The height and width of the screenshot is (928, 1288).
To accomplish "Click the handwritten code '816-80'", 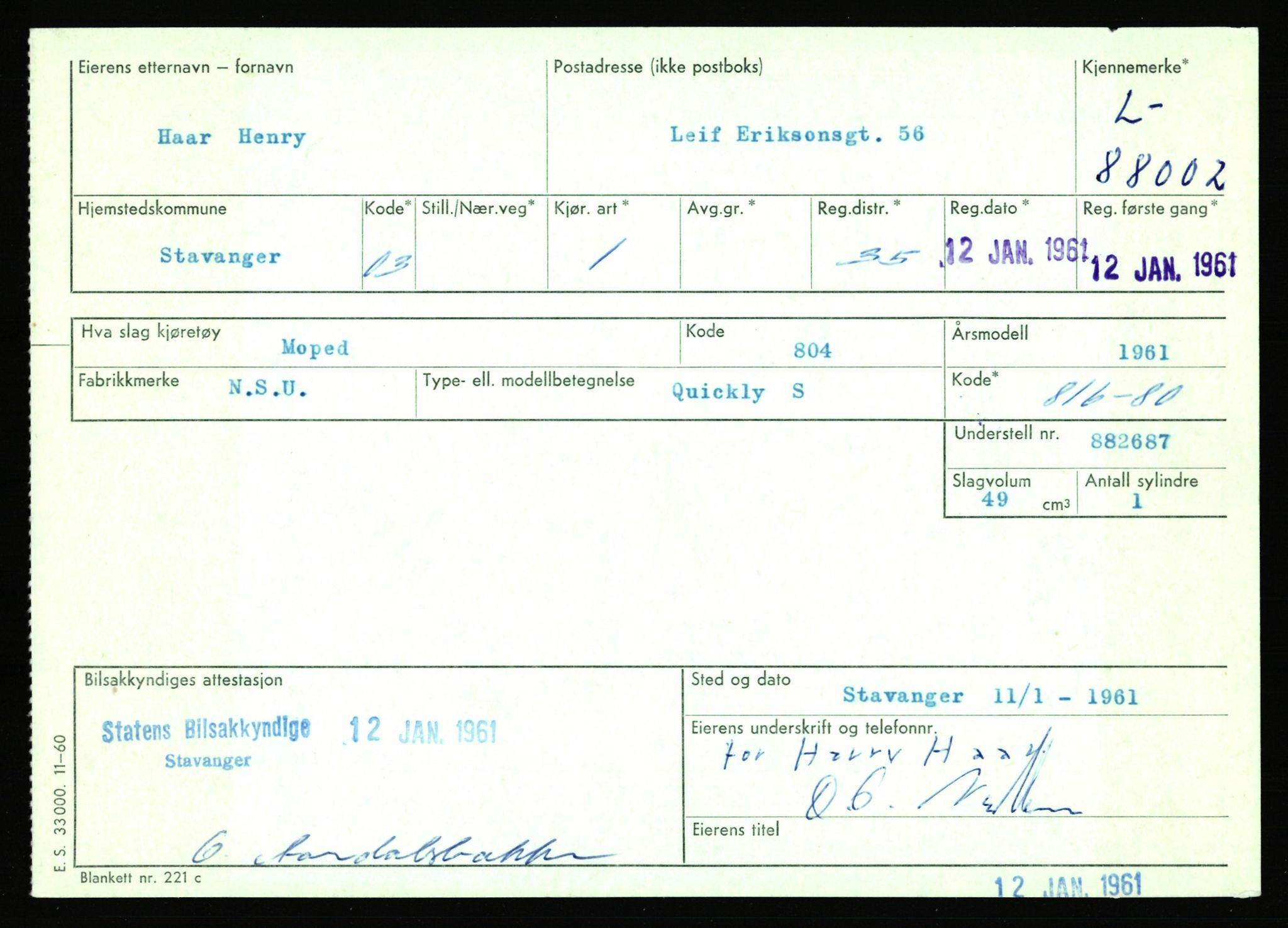I will point(1113,395).
